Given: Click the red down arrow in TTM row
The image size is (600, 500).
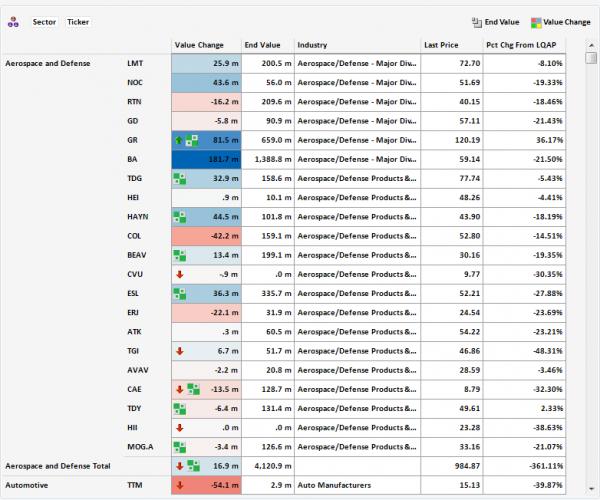Looking at the screenshot, I should click(179, 485).
